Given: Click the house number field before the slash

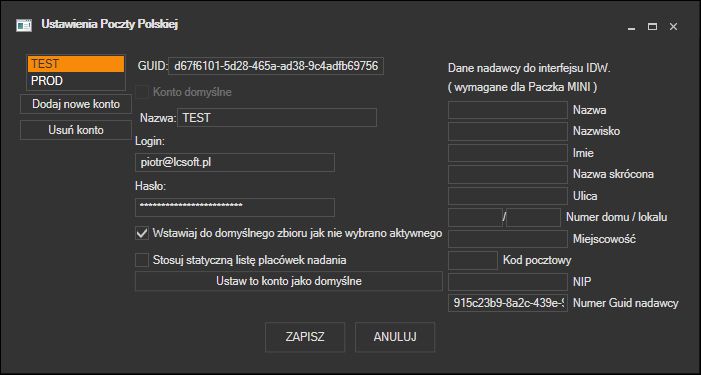Looking at the screenshot, I should 475,217.
